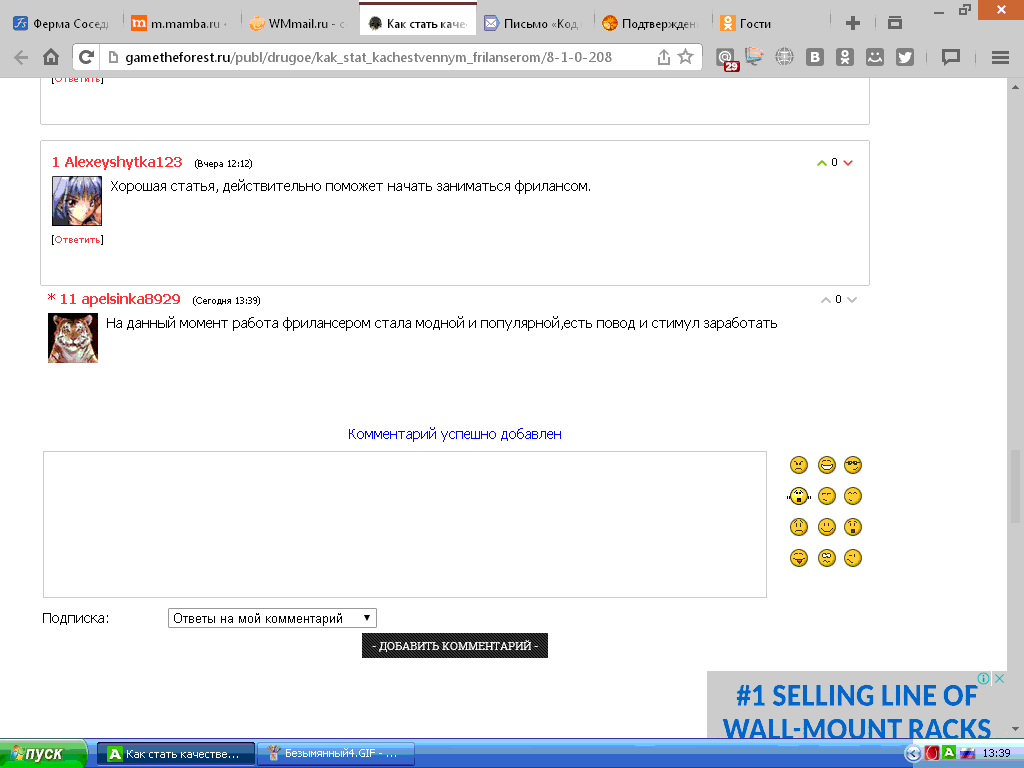Open the VKontakte B extension icon
1024x768 pixels.
814,57
